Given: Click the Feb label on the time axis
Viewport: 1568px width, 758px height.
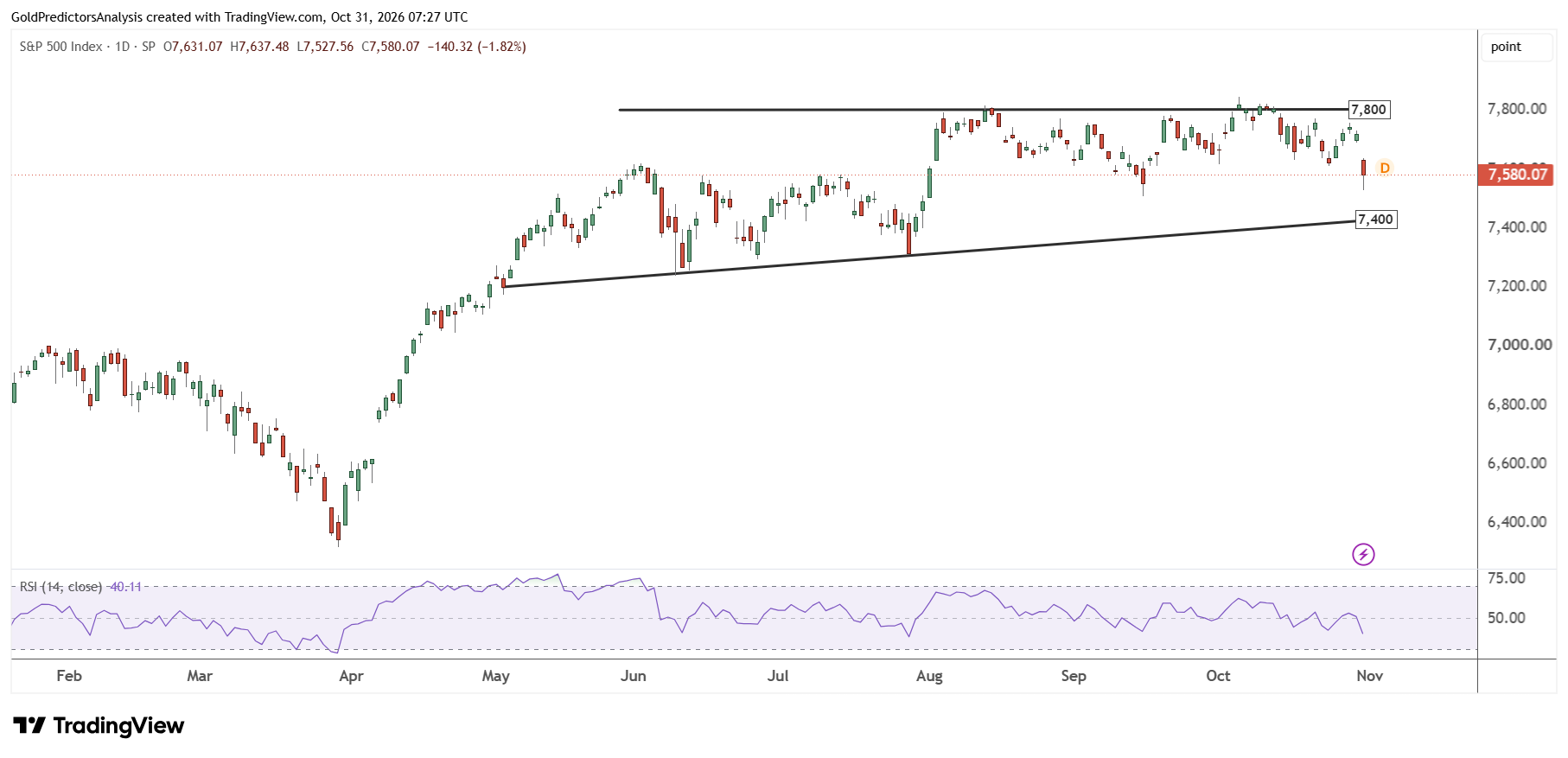Looking at the screenshot, I should [x=69, y=676].
